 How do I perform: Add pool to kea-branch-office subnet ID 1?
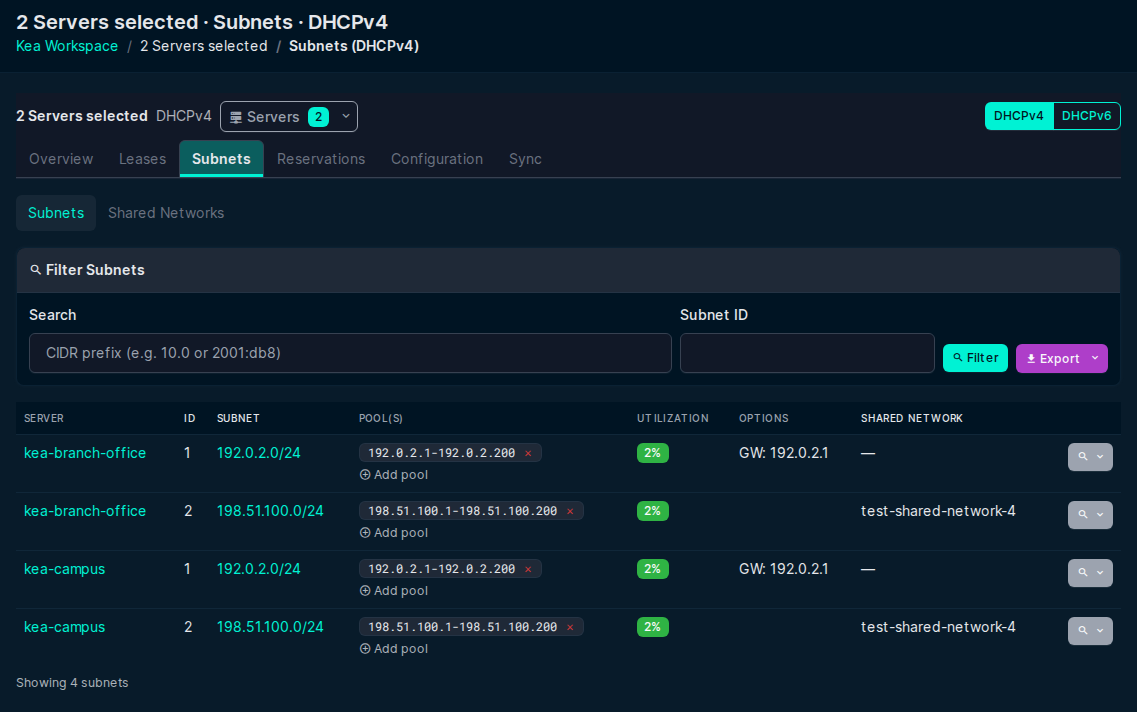click(x=394, y=475)
